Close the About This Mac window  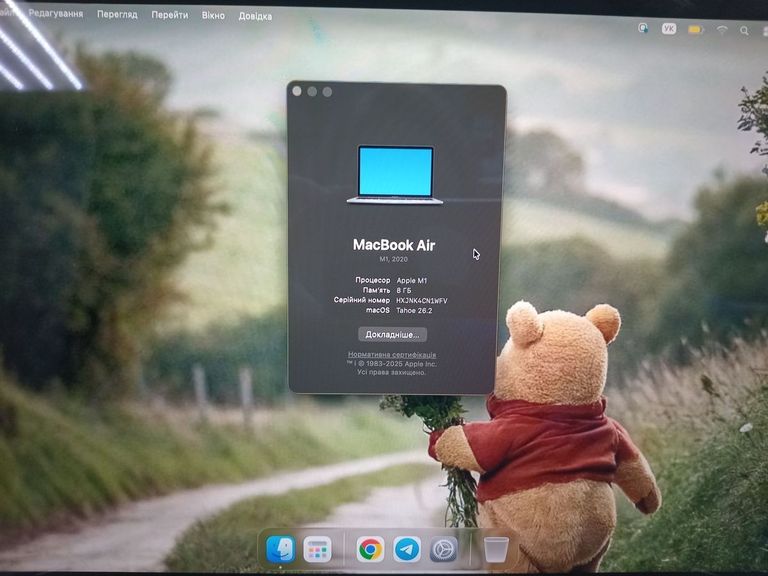[297, 91]
